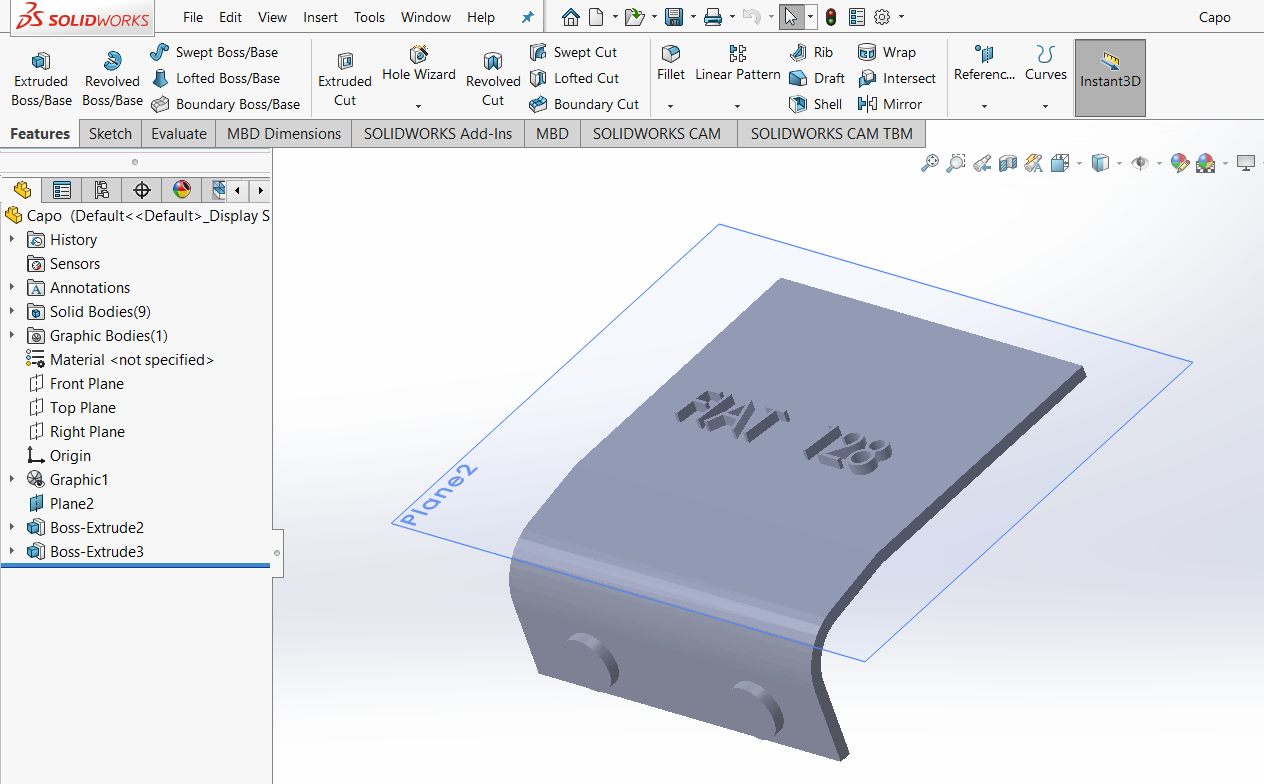
Task: Click the Swept Boss/Base button
Action: (x=214, y=52)
